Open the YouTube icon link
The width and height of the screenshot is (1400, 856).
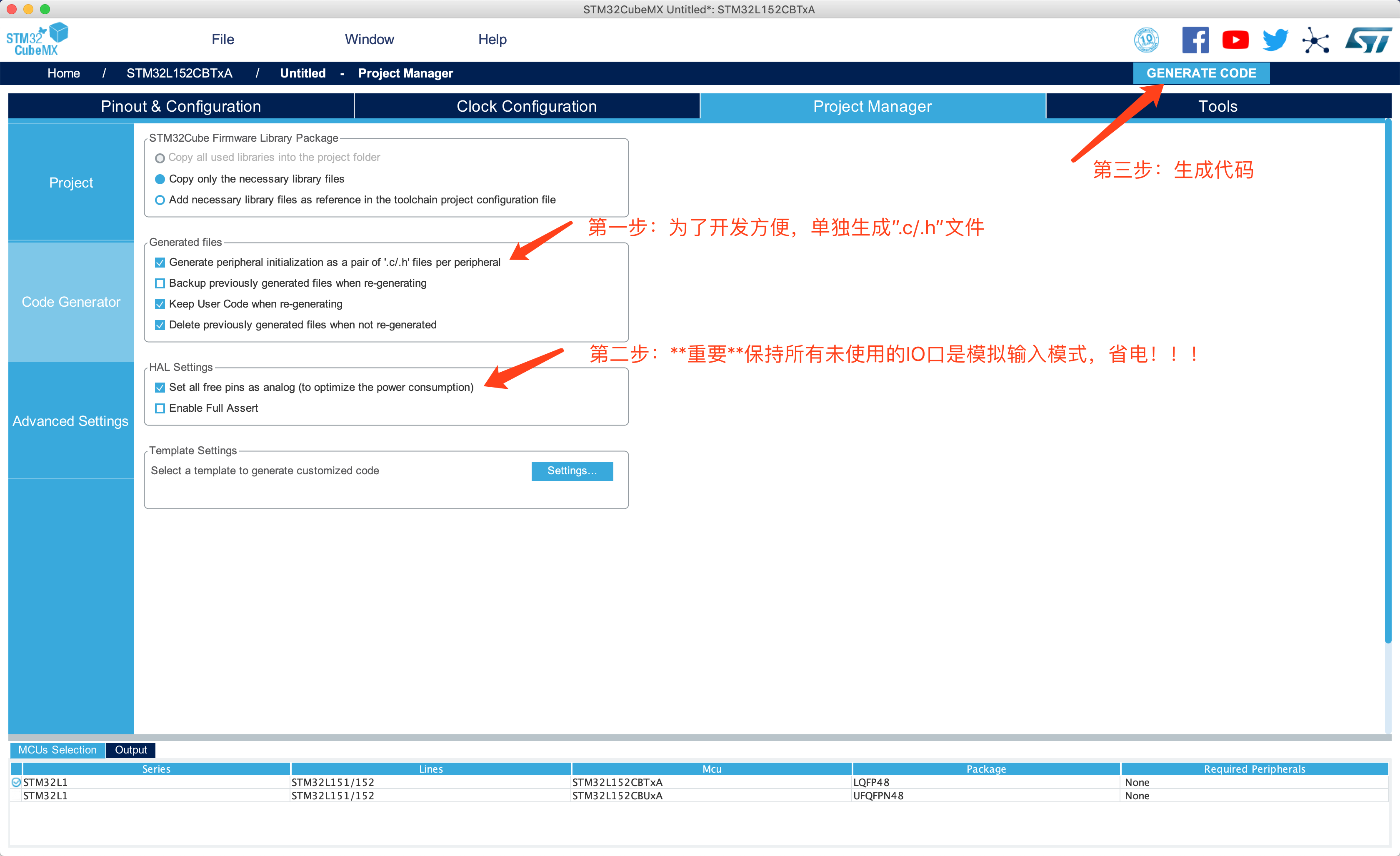click(x=1235, y=40)
